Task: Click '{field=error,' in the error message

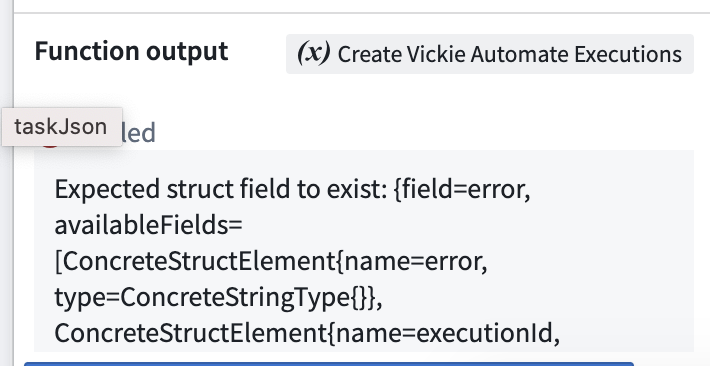Action: coord(462,189)
